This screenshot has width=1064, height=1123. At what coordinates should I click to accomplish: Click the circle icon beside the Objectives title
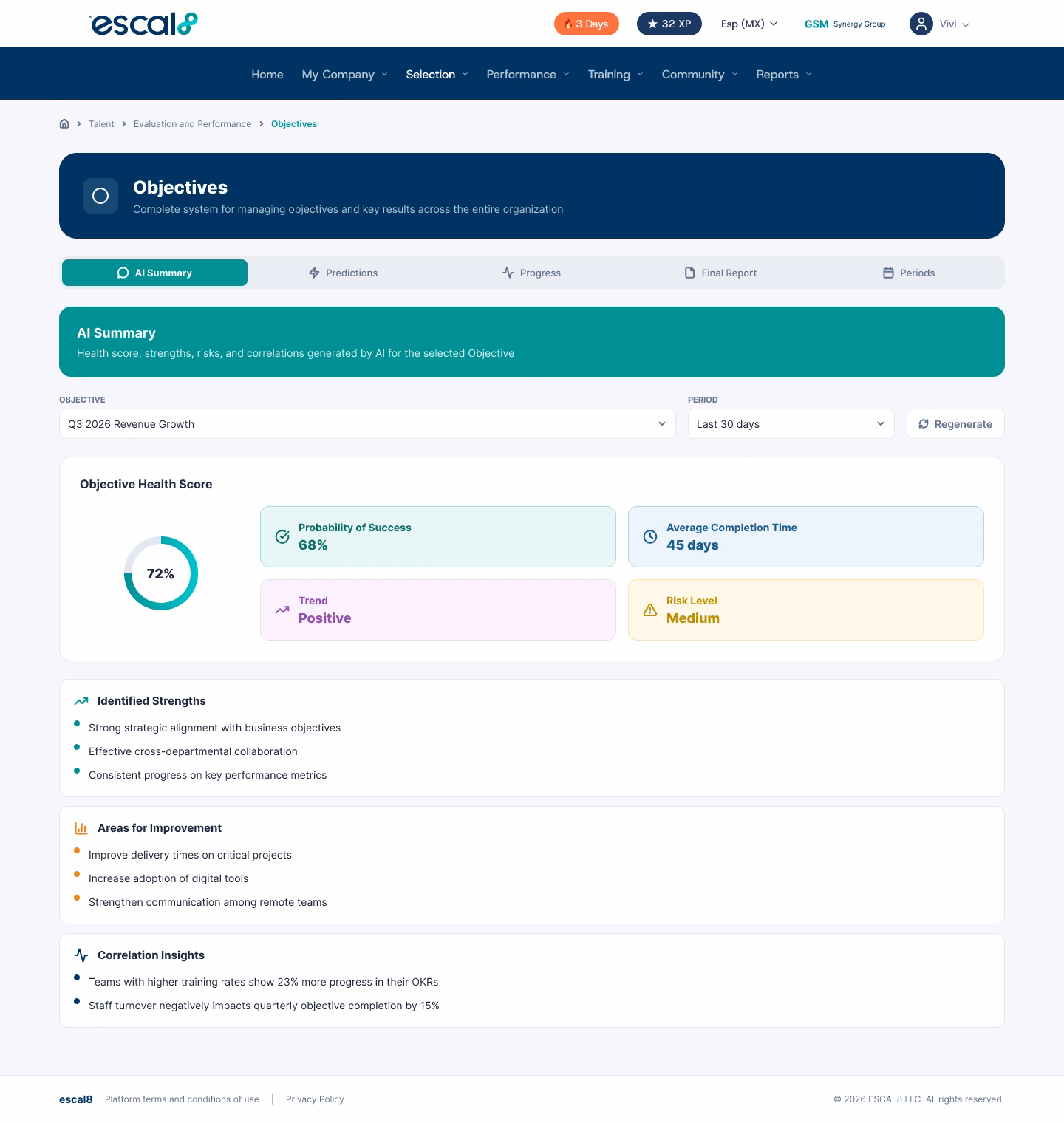[100, 196]
